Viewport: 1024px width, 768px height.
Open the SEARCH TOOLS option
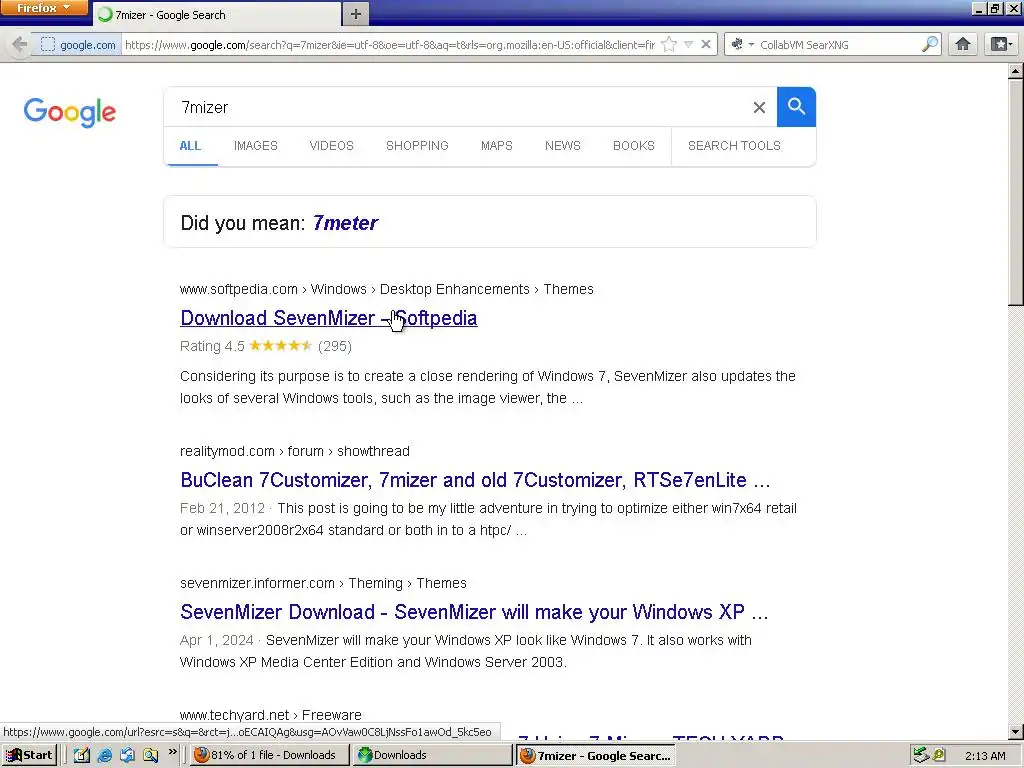(x=734, y=146)
